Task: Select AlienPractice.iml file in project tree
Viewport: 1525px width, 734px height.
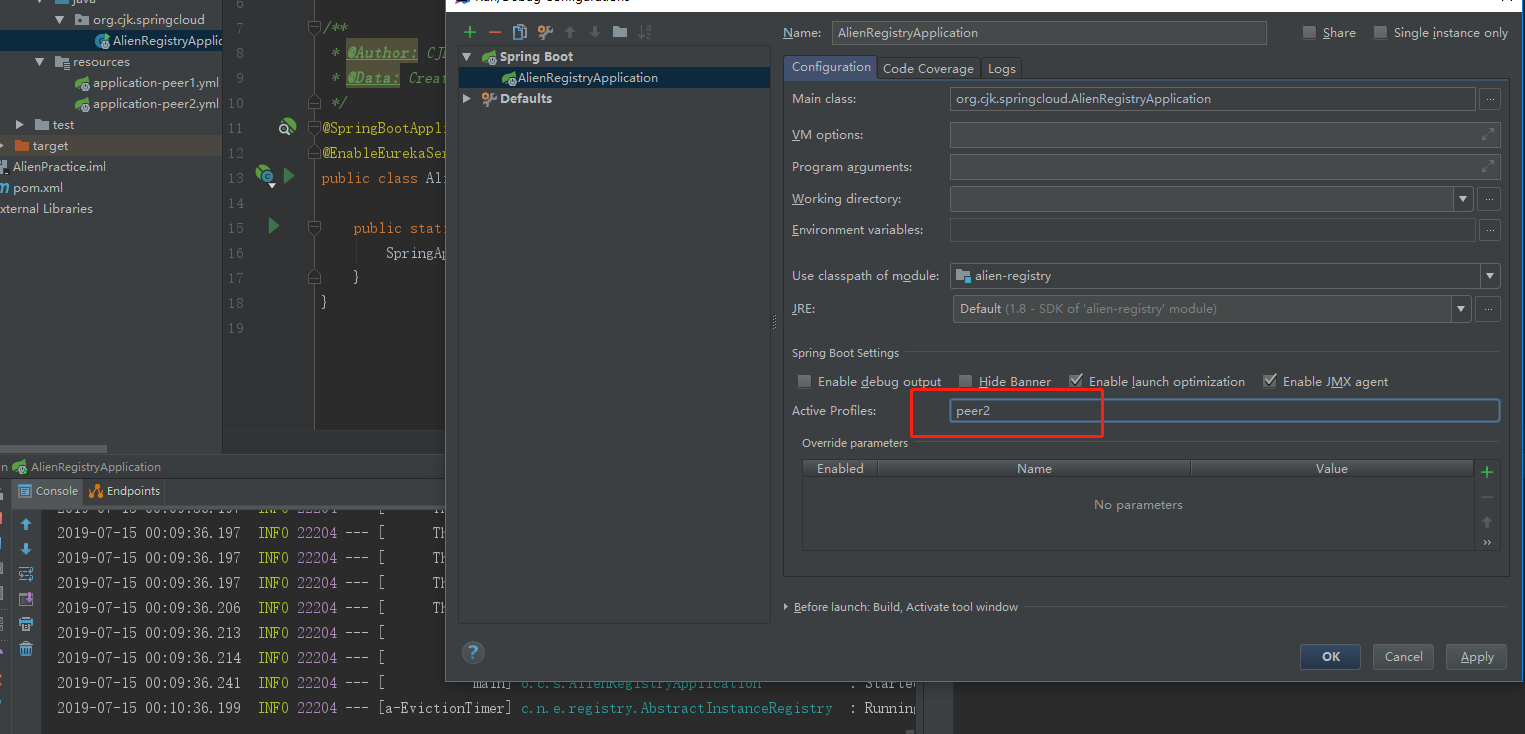Action: [x=59, y=167]
